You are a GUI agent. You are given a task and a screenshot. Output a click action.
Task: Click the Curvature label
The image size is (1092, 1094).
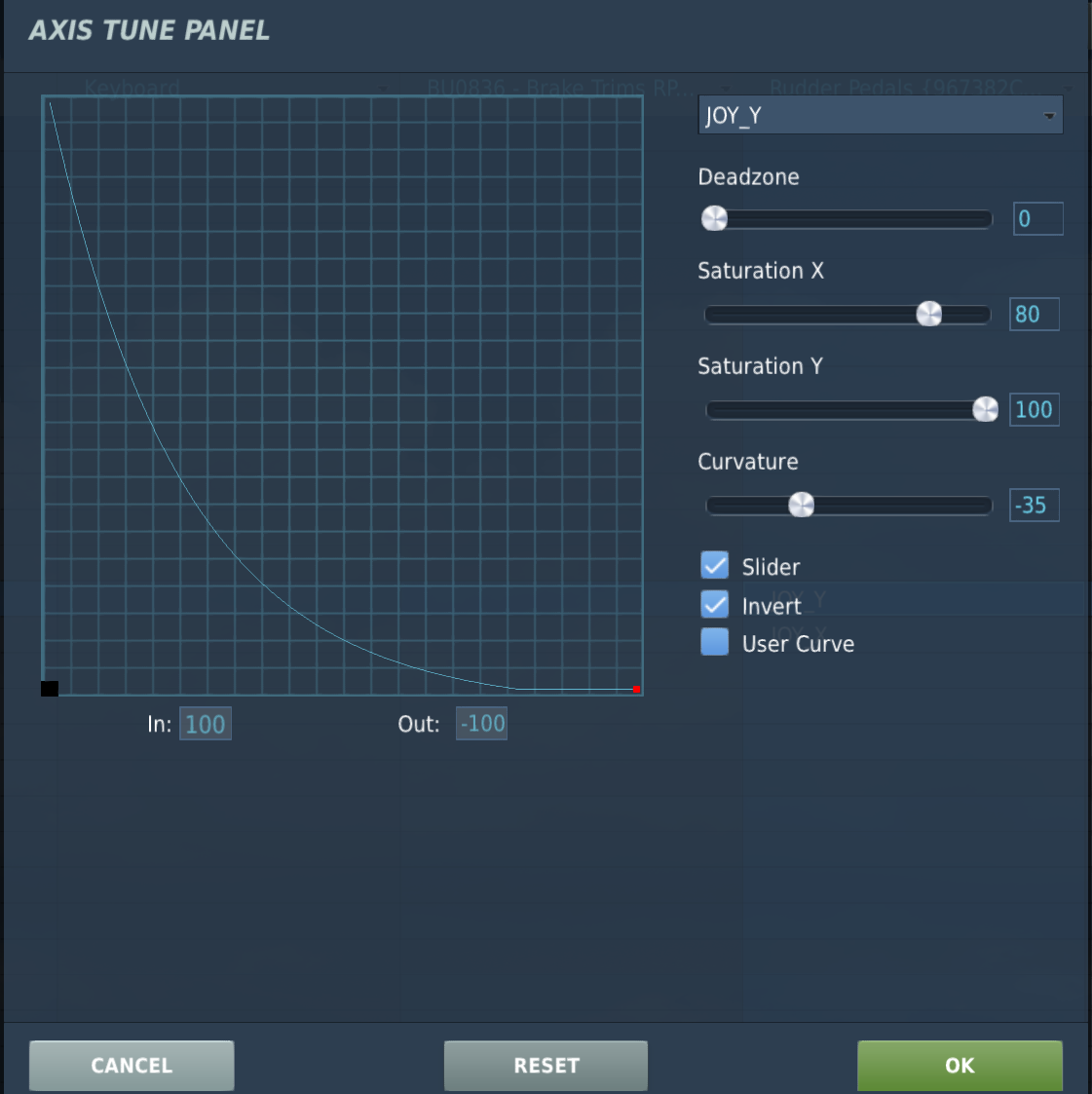(748, 461)
